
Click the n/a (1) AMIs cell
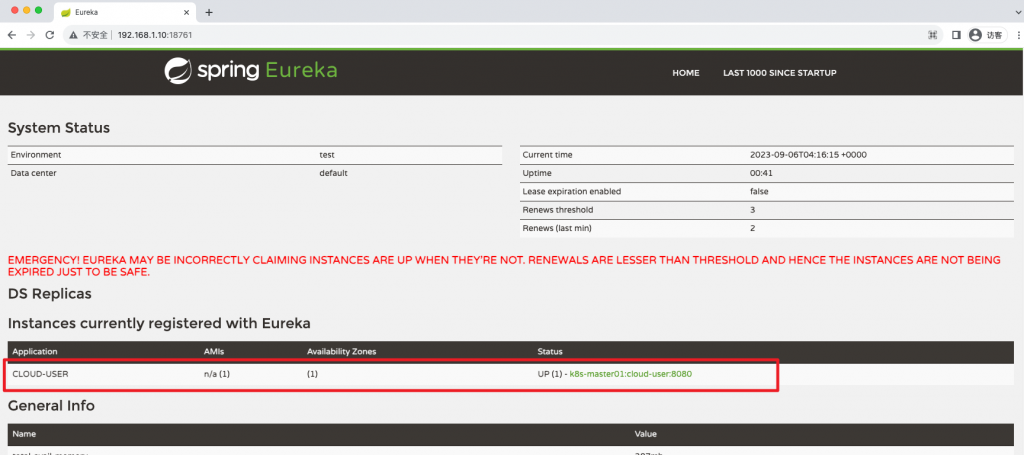pyautogui.click(x=216, y=375)
